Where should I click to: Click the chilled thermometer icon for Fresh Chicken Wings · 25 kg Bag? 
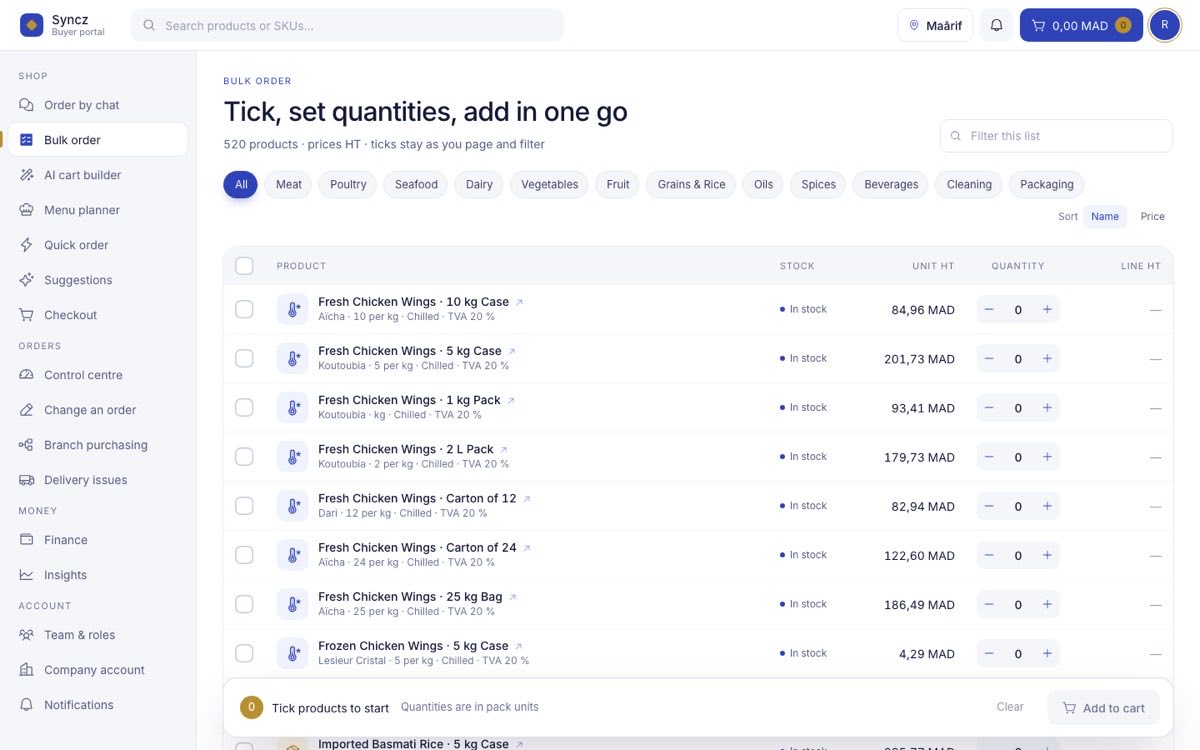pyautogui.click(x=293, y=604)
